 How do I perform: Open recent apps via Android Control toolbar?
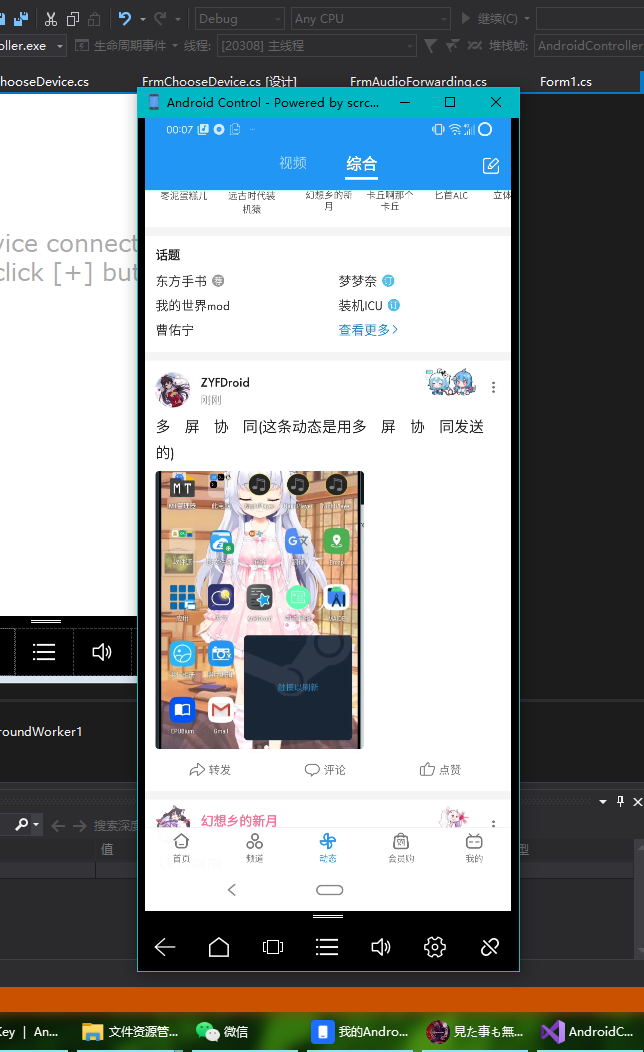pyautogui.click(x=273, y=947)
